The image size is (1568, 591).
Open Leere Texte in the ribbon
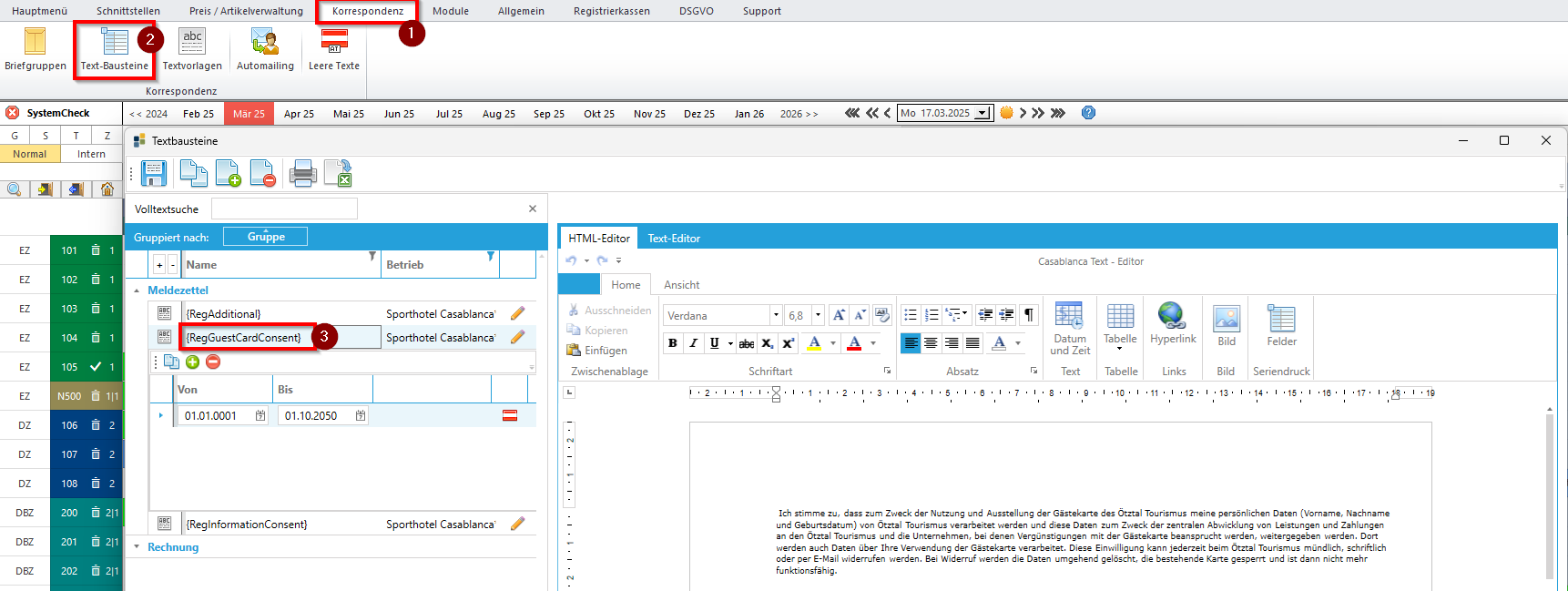(334, 49)
